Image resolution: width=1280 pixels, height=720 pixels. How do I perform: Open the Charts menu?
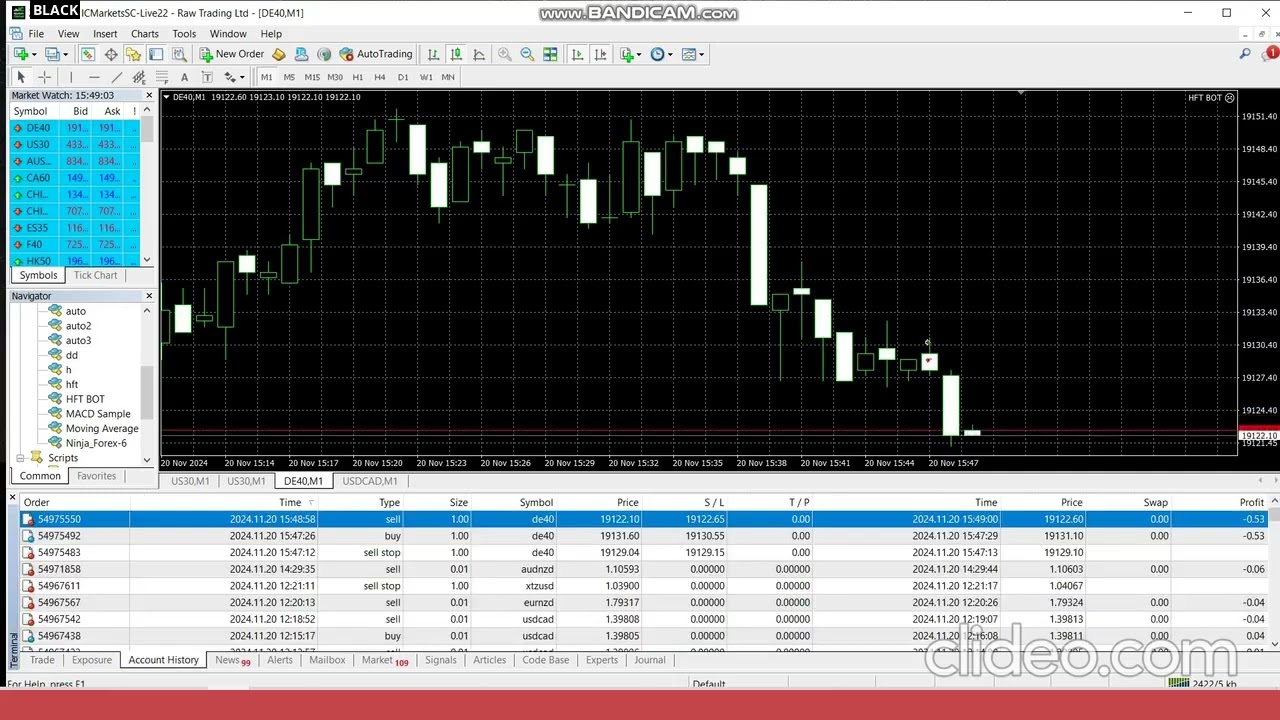click(145, 34)
